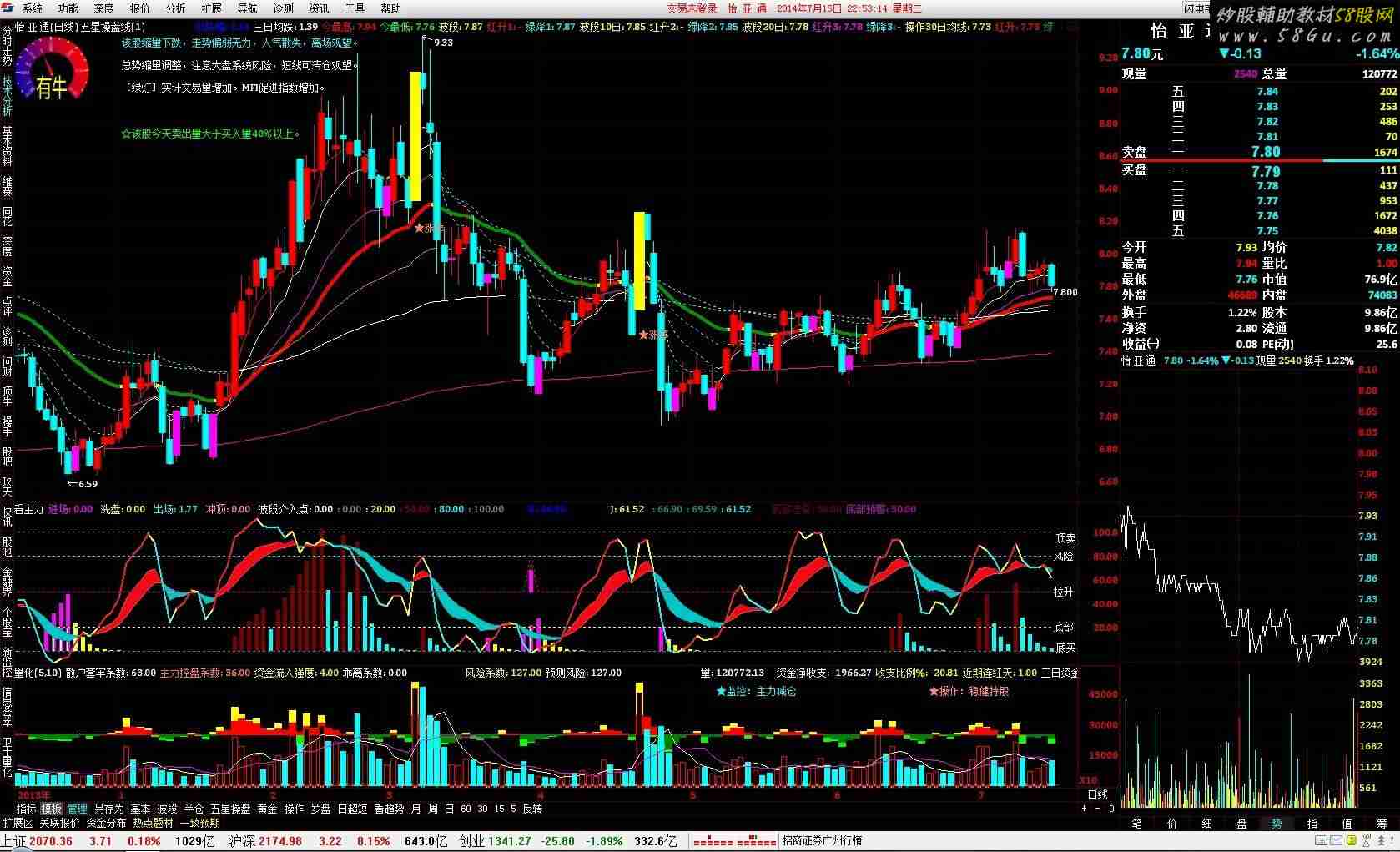Switch to the 周 weekly period

(x=433, y=809)
